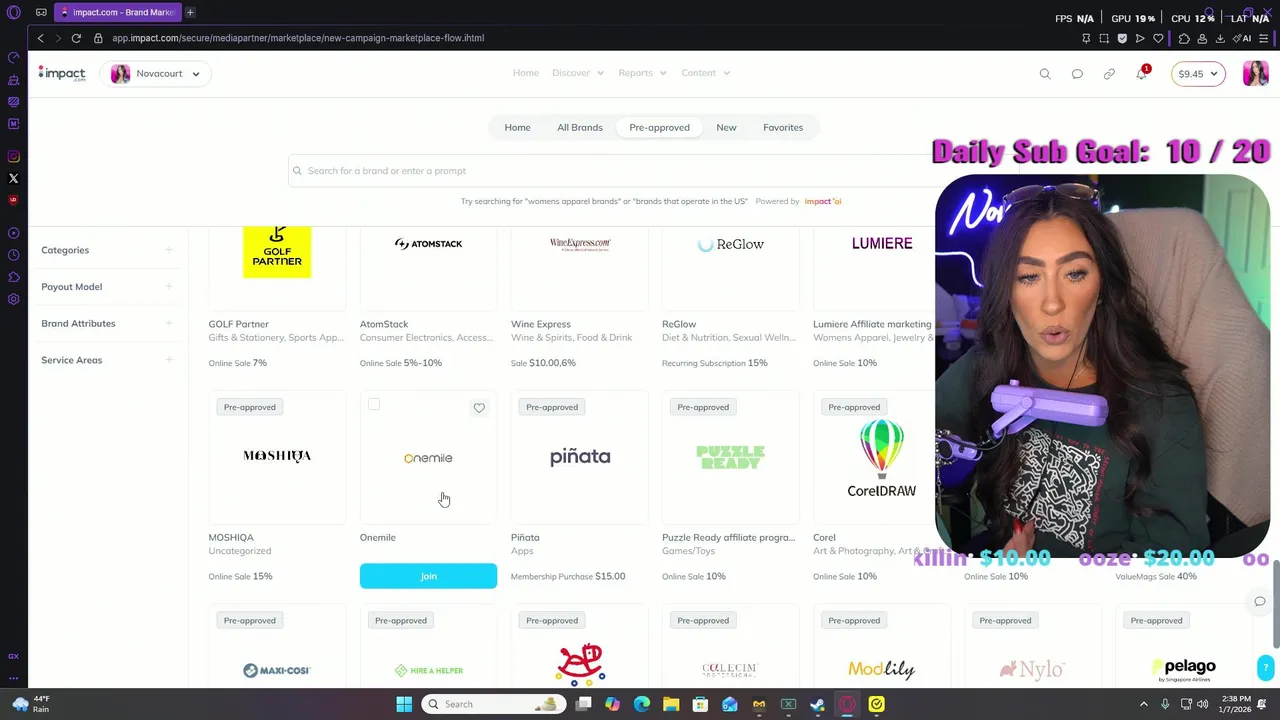
Task: Open Steam from the taskbar
Action: tap(818, 704)
